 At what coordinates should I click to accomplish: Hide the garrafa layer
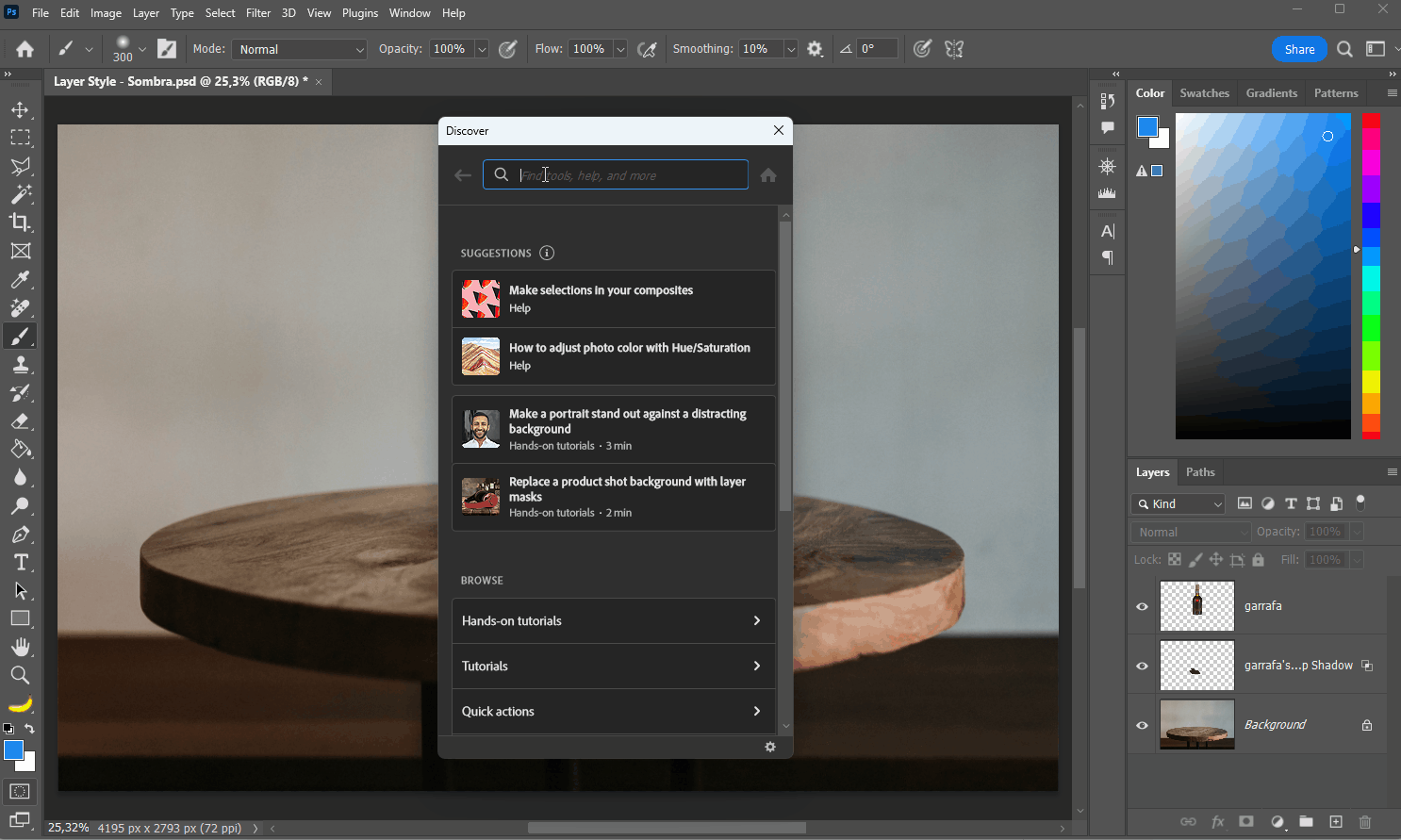(x=1142, y=606)
